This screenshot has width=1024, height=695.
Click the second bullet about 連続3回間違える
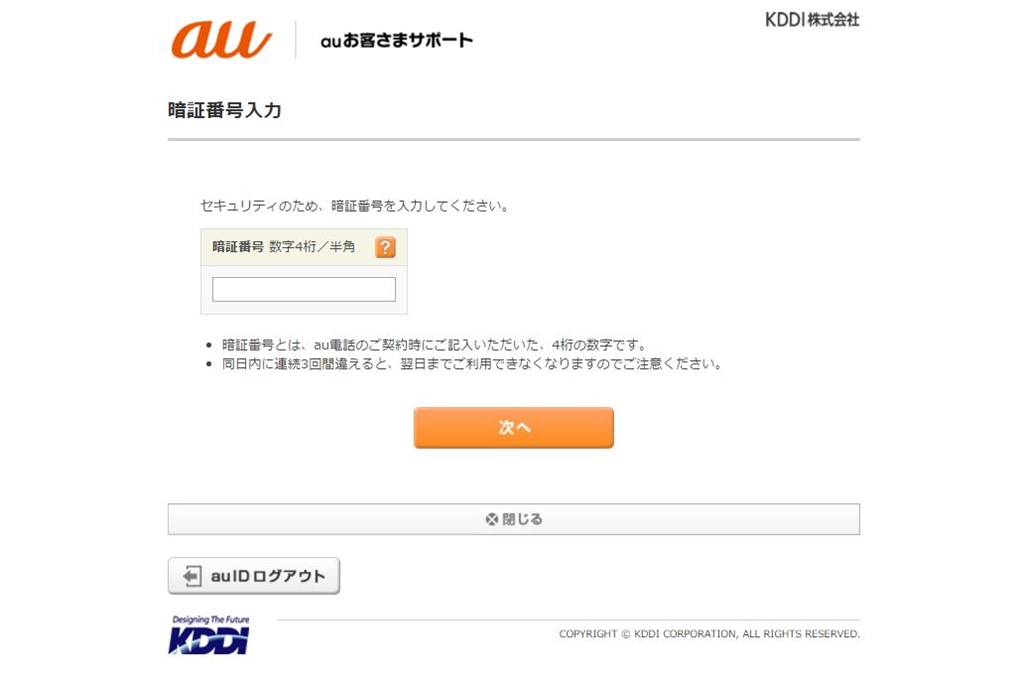(x=473, y=364)
